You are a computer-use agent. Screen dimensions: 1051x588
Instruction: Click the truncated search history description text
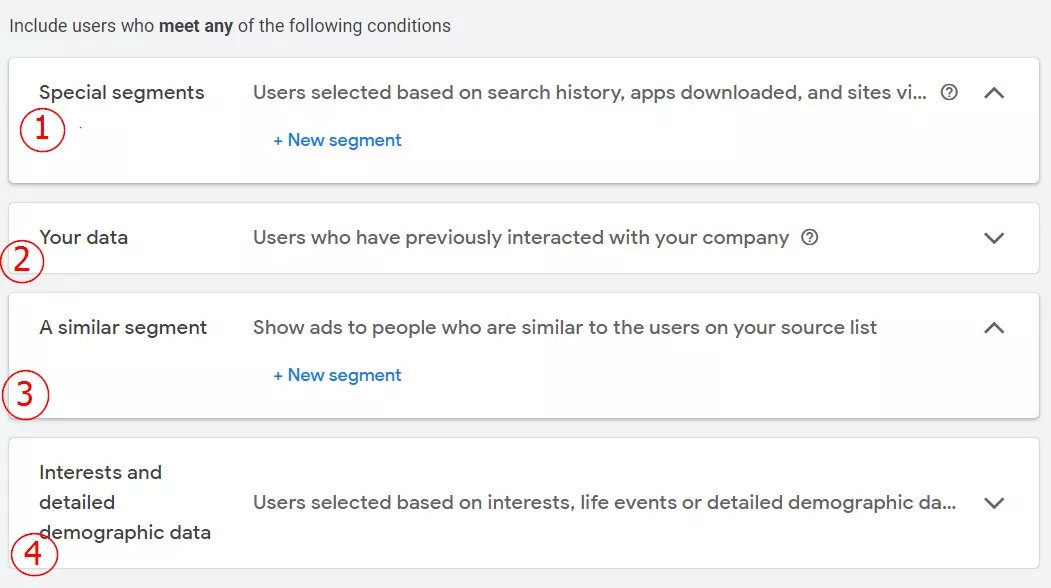[x=590, y=93]
